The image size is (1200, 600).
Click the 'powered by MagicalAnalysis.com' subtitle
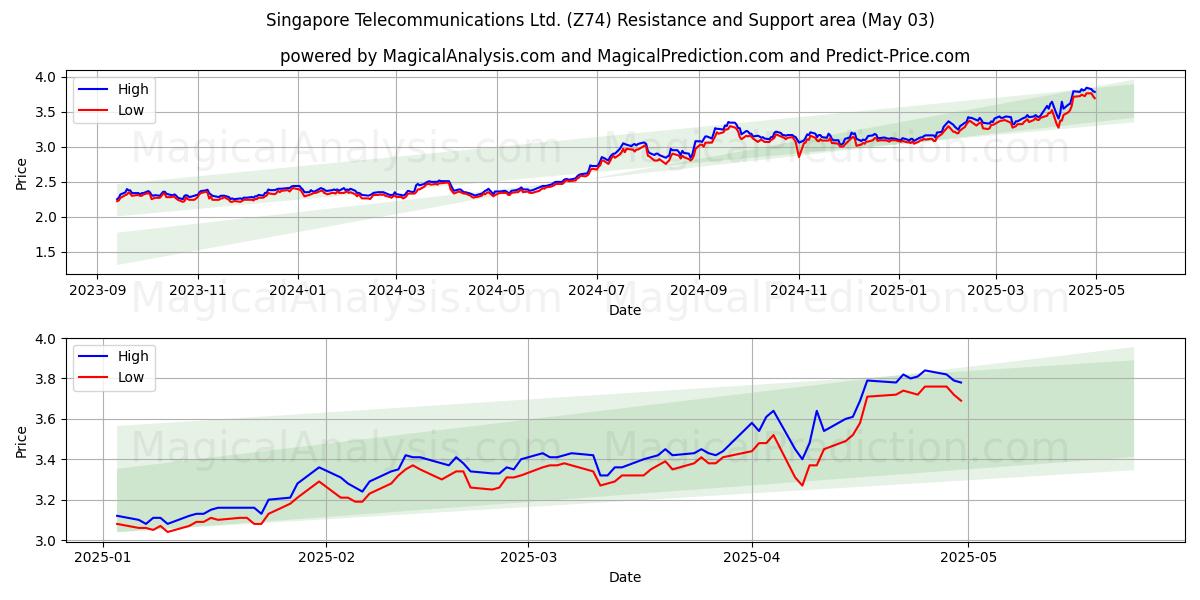pyautogui.click(x=625, y=56)
